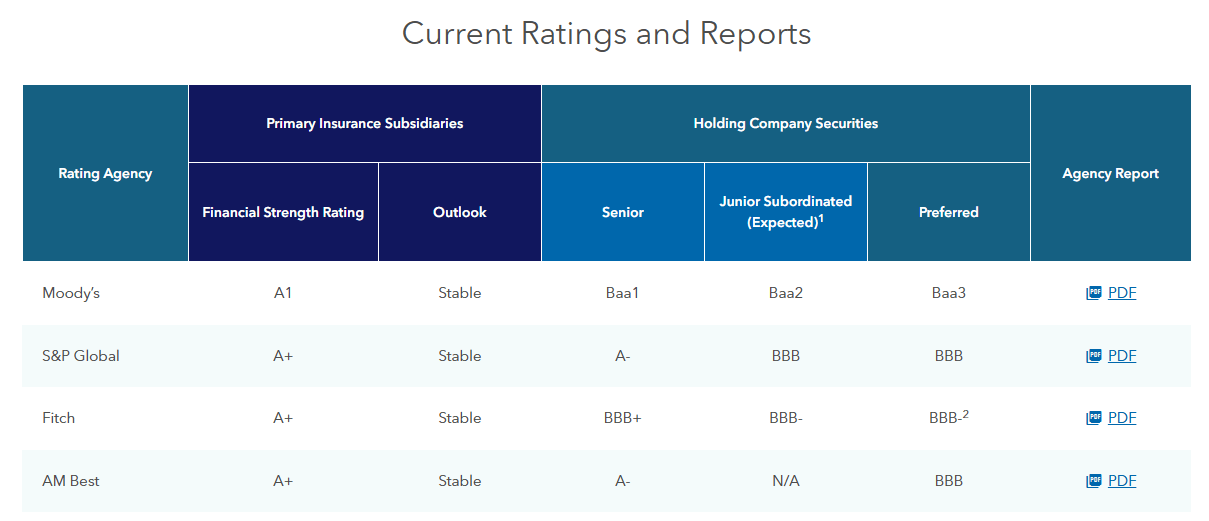Select the Rating Agency header cell
This screenshot has width=1209, height=521.
pos(105,173)
